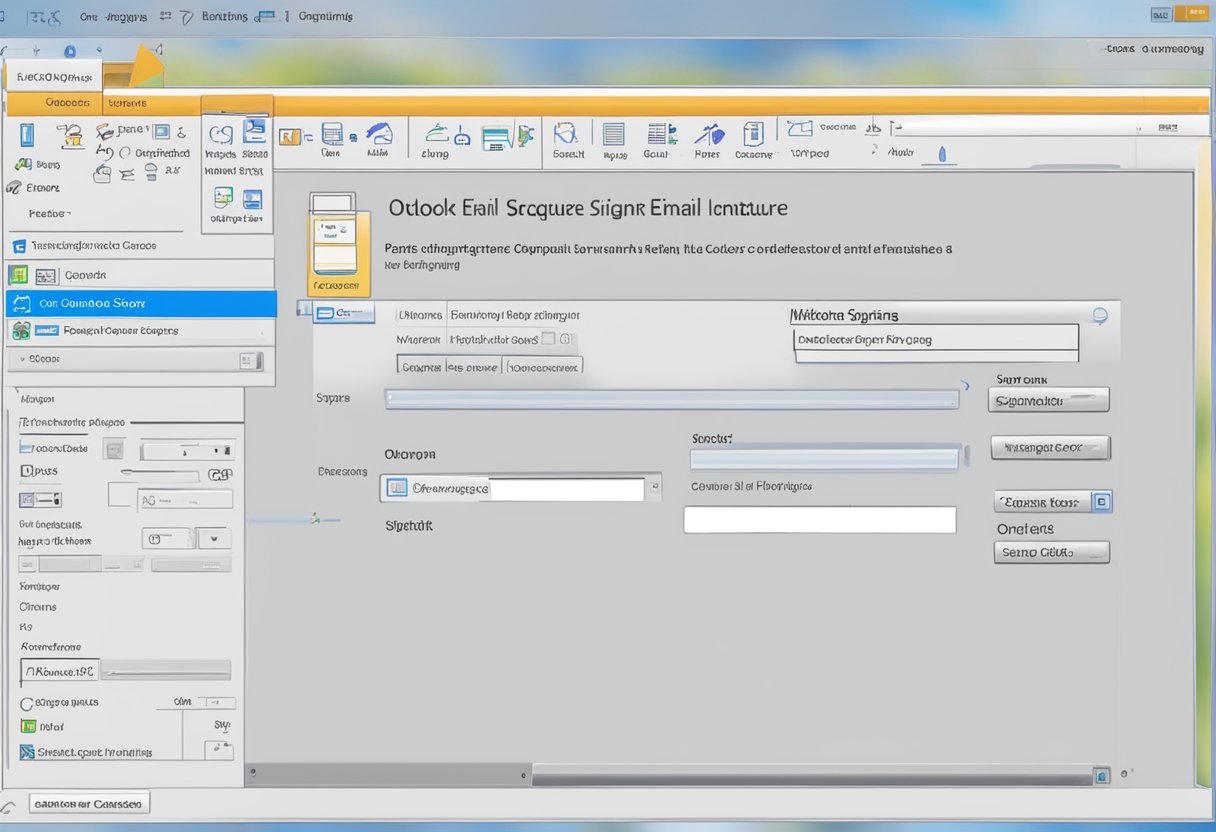Image resolution: width=1216 pixels, height=832 pixels.
Task: Select the highlighted Common Store item in the sidebar
Action: (x=140, y=305)
